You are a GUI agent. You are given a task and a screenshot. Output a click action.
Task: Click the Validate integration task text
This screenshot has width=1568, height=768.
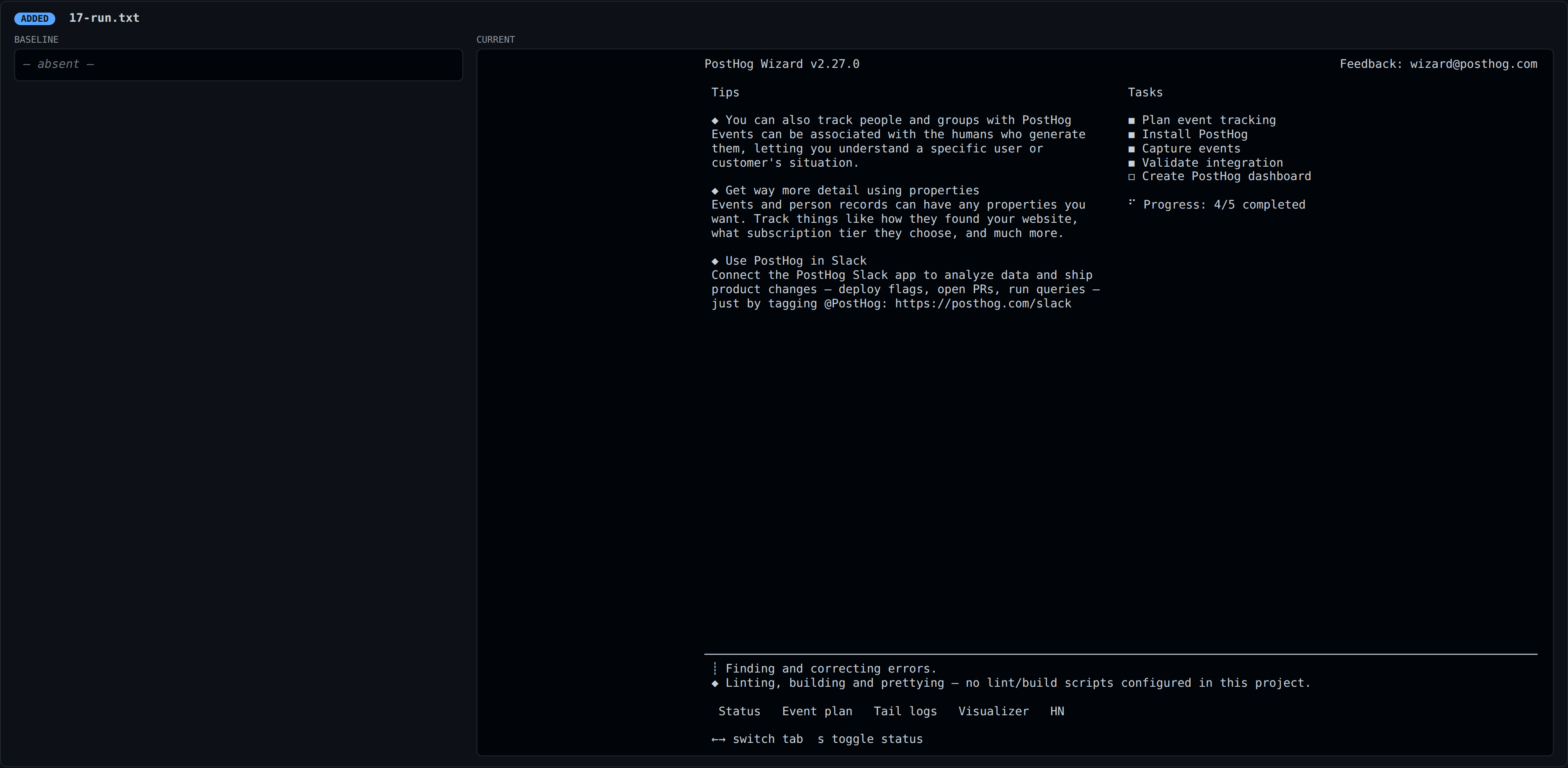click(1212, 162)
